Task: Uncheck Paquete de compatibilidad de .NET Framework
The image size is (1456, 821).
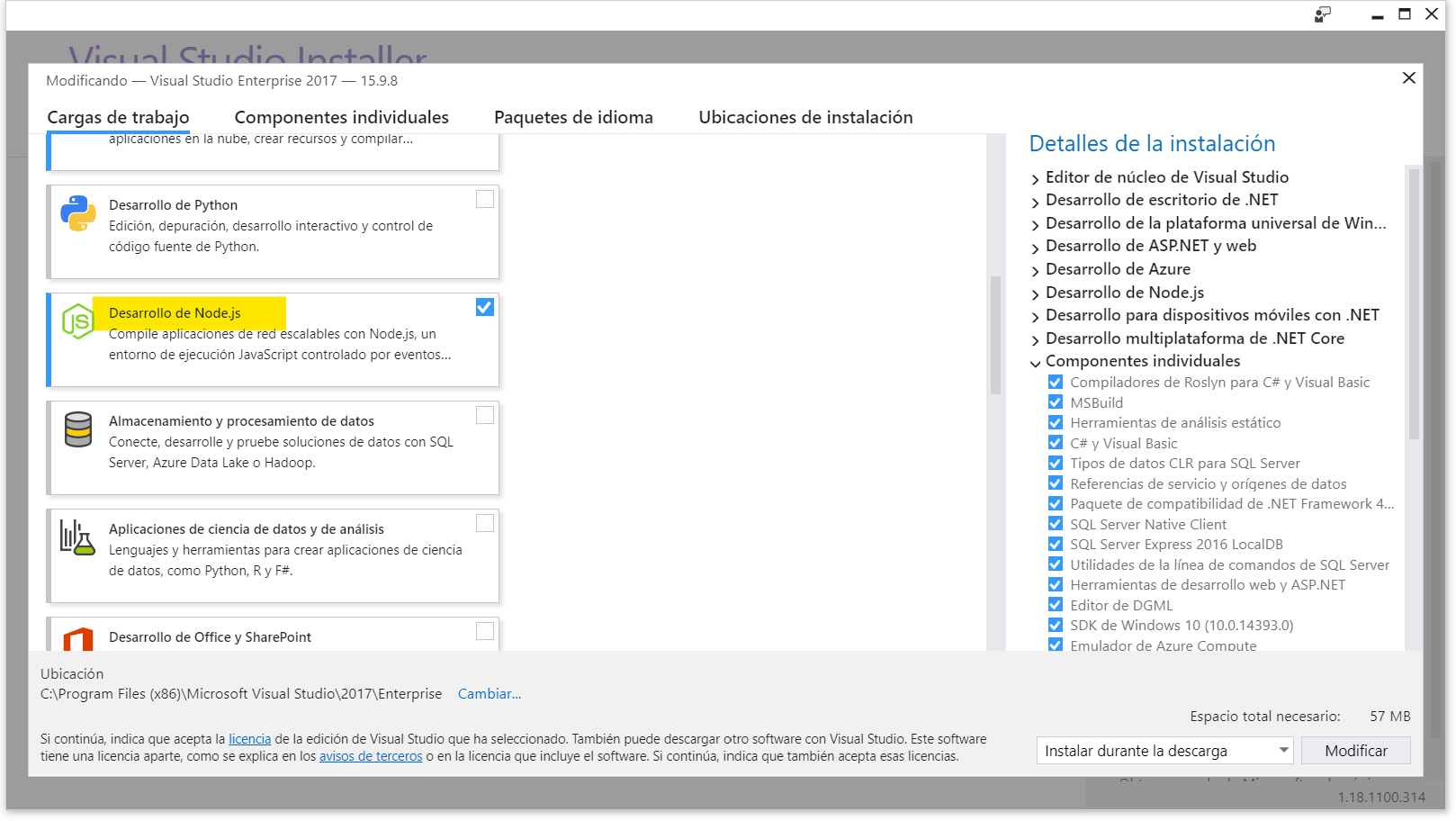Action: (x=1056, y=503)
